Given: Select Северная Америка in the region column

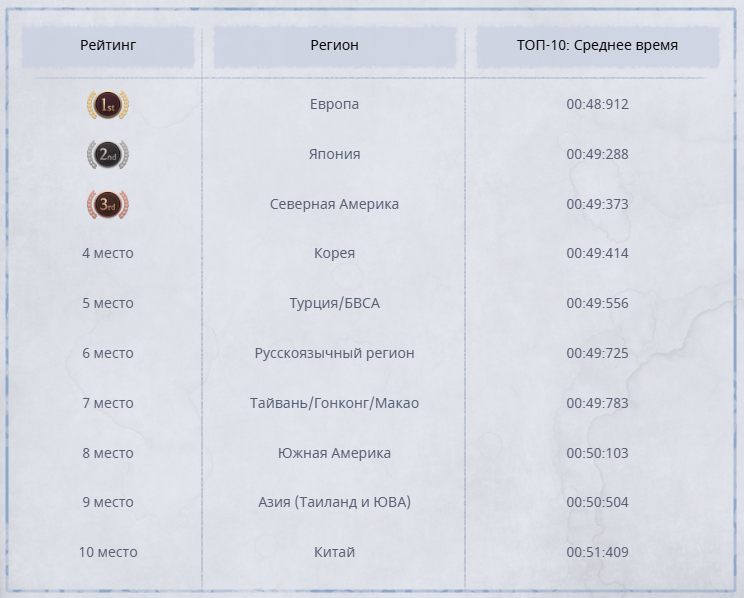Looking at the screenshot, I should [334, 204].
